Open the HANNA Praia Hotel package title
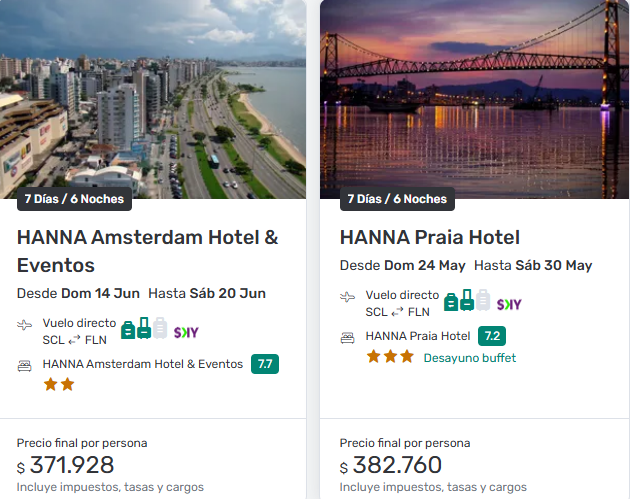 click(430, 237)
